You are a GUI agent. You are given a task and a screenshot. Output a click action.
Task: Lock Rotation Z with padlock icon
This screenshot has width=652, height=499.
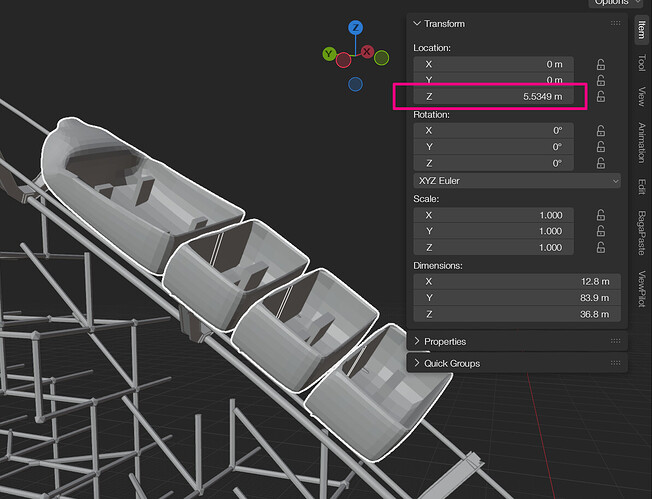point(601,163)
